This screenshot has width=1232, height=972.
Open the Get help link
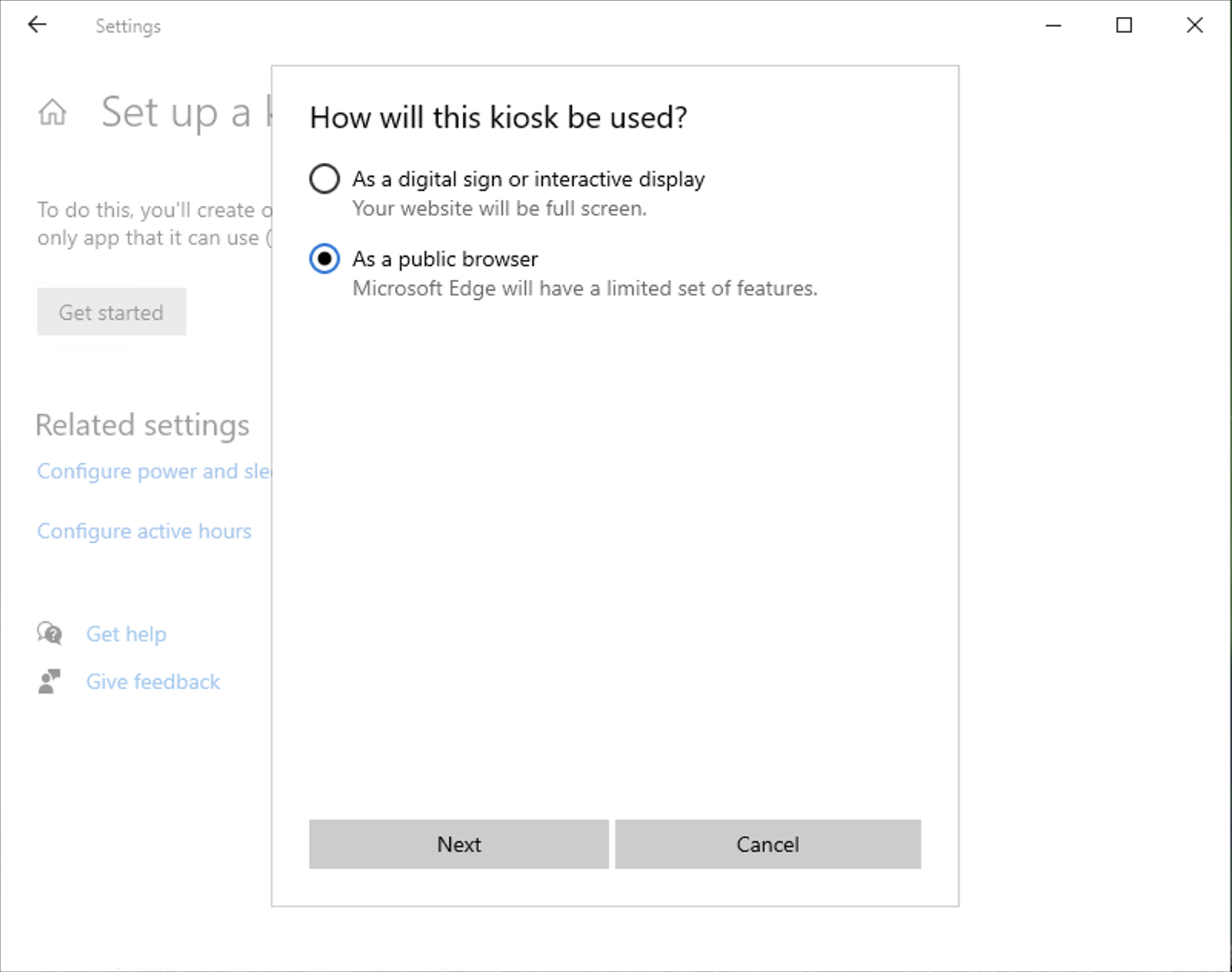126,634
